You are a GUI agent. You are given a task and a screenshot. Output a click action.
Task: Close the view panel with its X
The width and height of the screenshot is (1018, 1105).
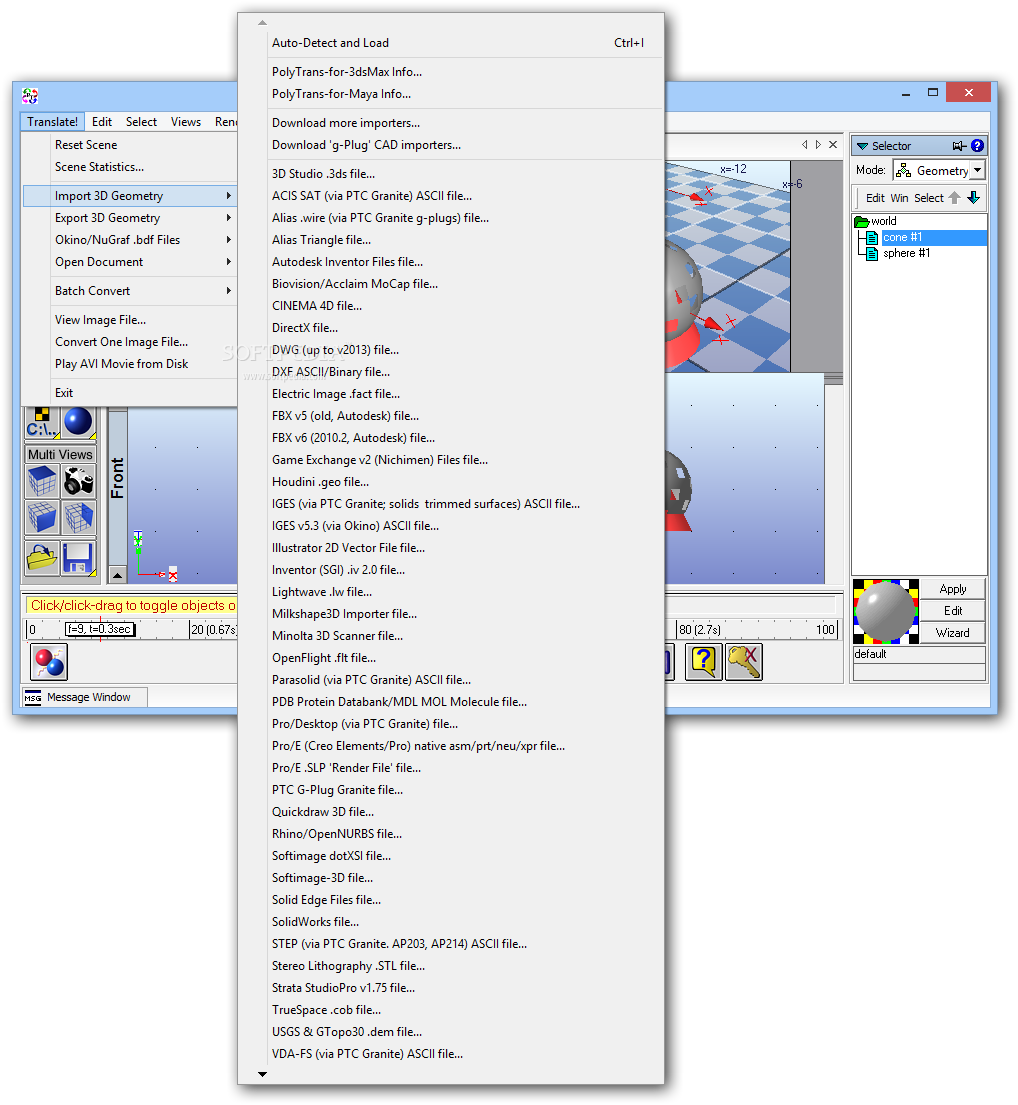(833, 144)
